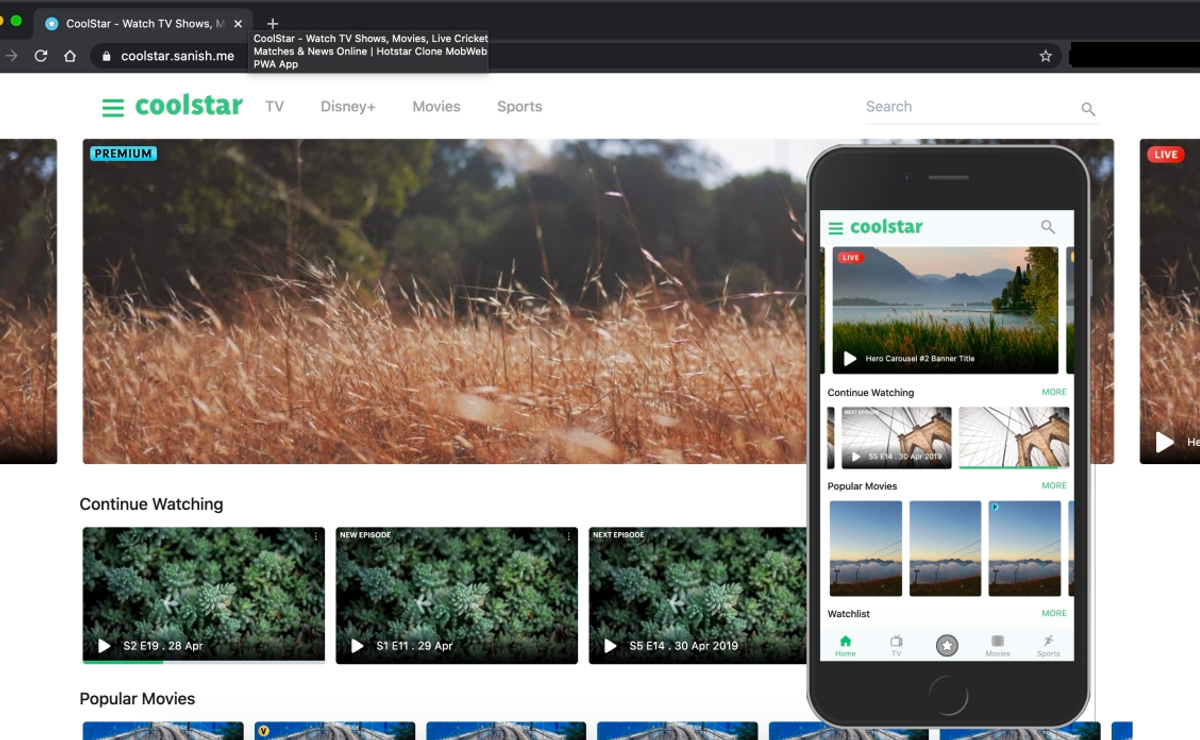Click the coolstar.sanish.me address bar
The height and width of the screenshot is (740, 1200).
[x=575, y=56]
